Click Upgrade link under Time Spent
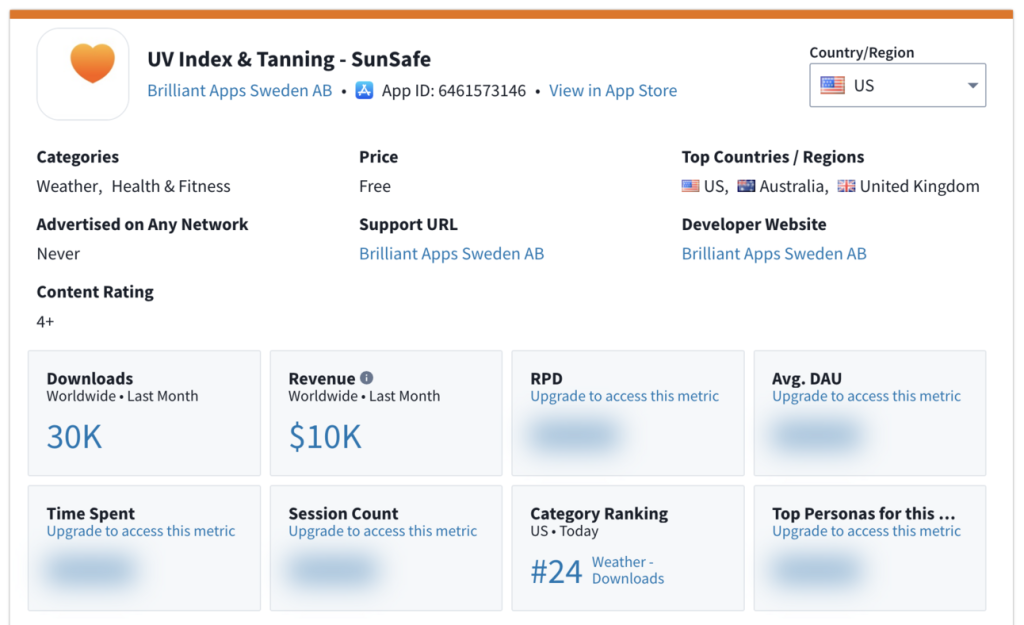 click(141, 531)
